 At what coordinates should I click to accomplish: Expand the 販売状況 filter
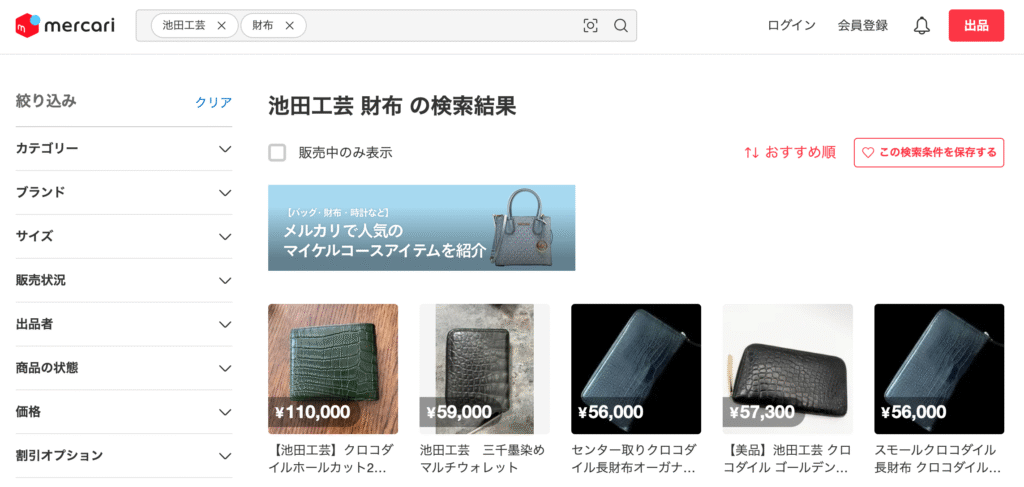(123, 281)
